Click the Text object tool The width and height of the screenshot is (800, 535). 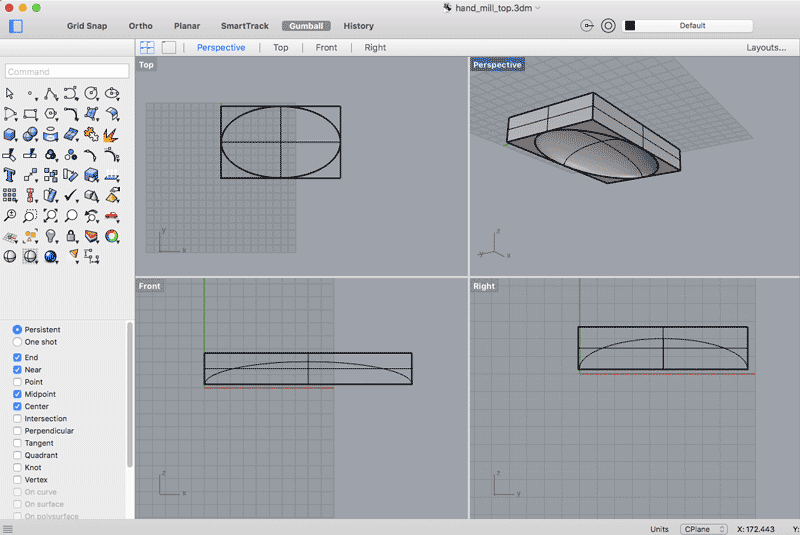tap(10, 175)
